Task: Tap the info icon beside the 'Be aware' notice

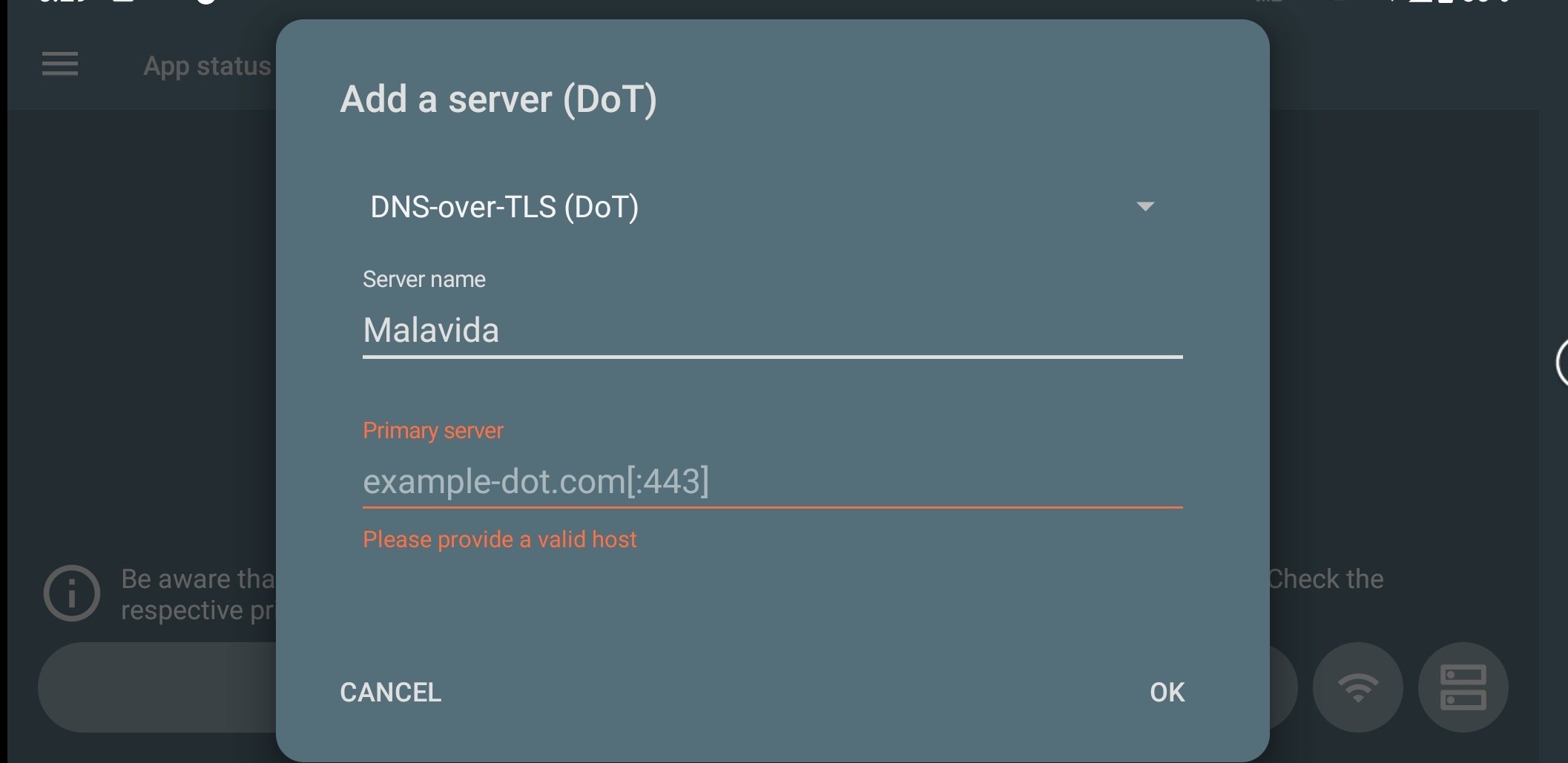Action: click(x=72, y=593)
